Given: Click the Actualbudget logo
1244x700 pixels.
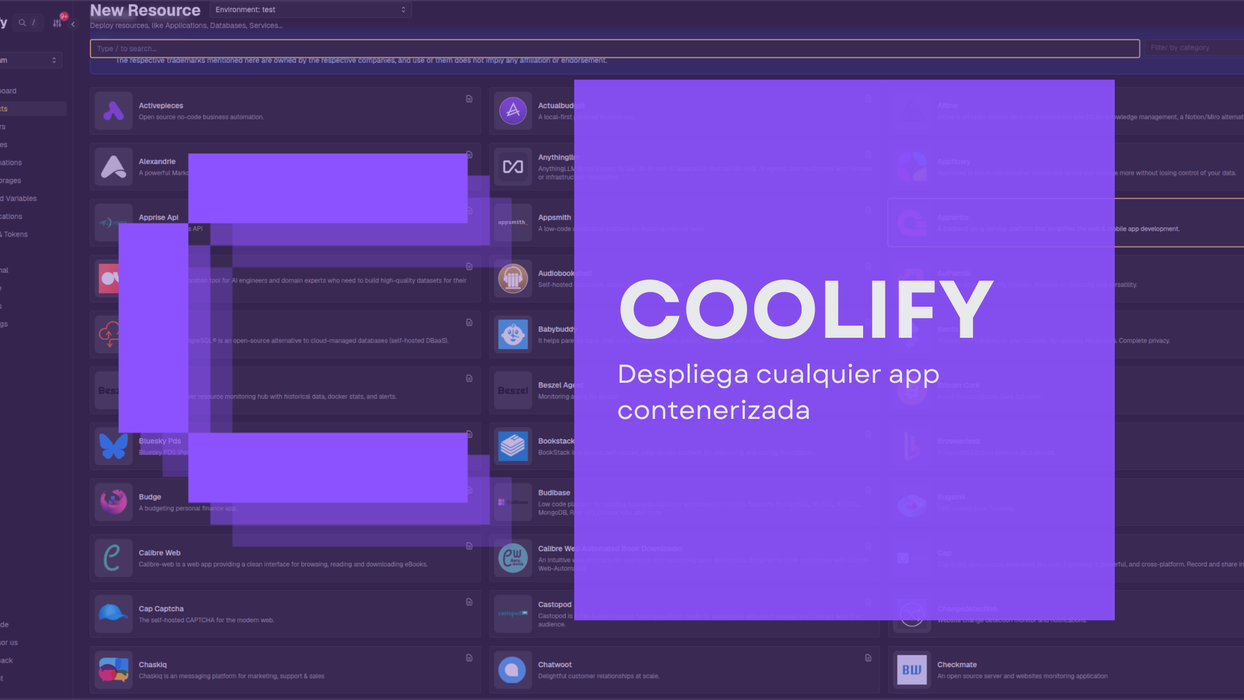Looking at the screenshot, I should [513, 111].
